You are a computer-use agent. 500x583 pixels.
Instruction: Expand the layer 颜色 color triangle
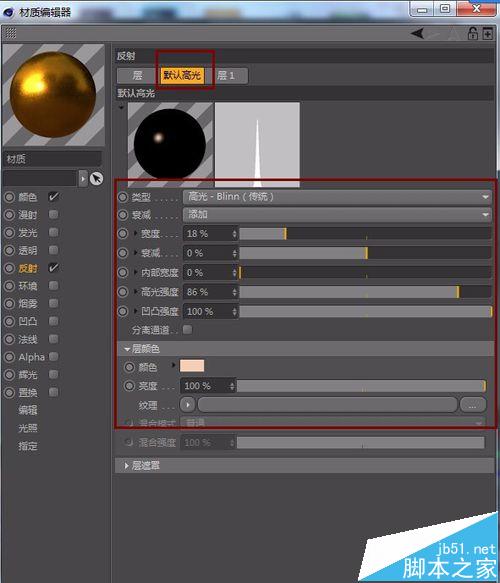[x=173, y=365]
